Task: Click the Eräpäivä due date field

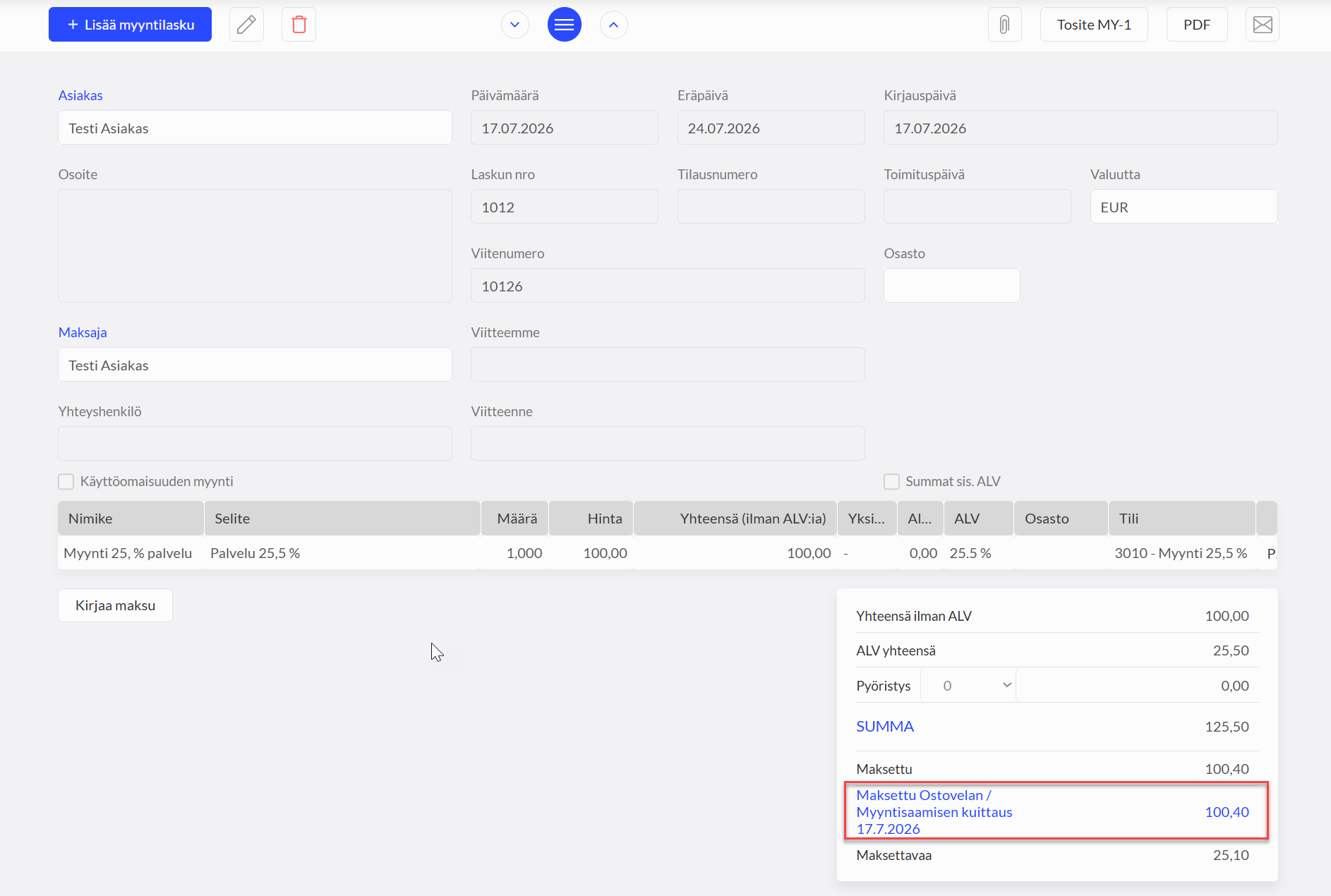Action: pos(771,128)
